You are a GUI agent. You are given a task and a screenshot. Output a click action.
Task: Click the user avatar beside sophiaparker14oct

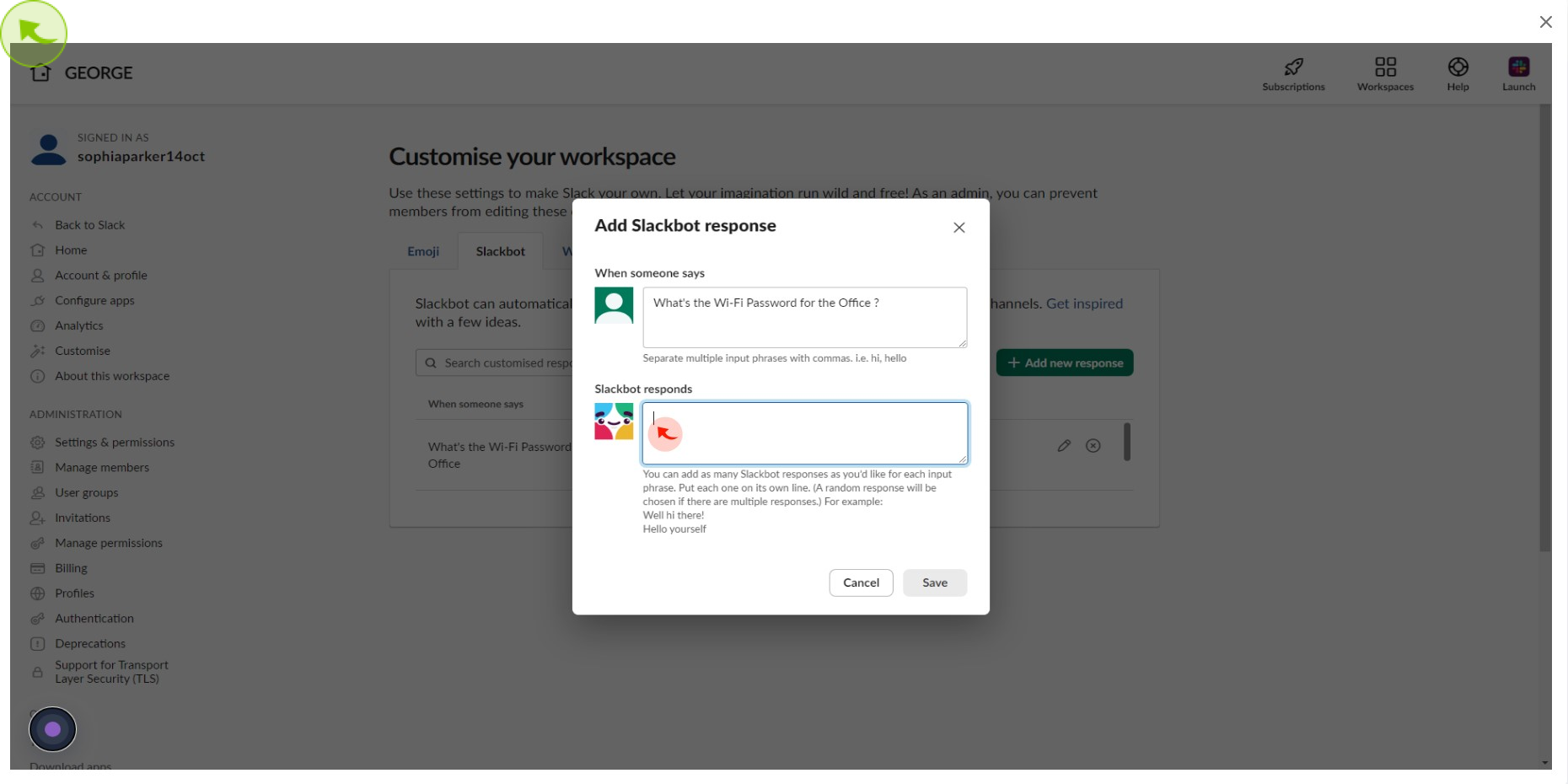point(48,148)
